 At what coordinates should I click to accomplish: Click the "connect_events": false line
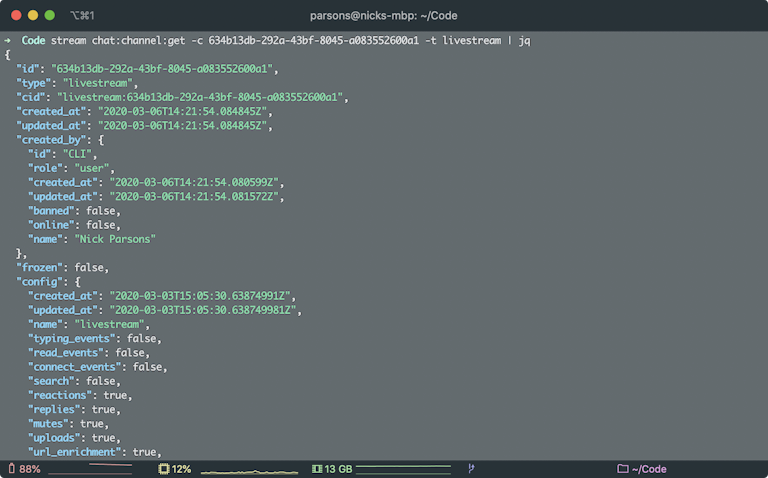tap(97, 367)
